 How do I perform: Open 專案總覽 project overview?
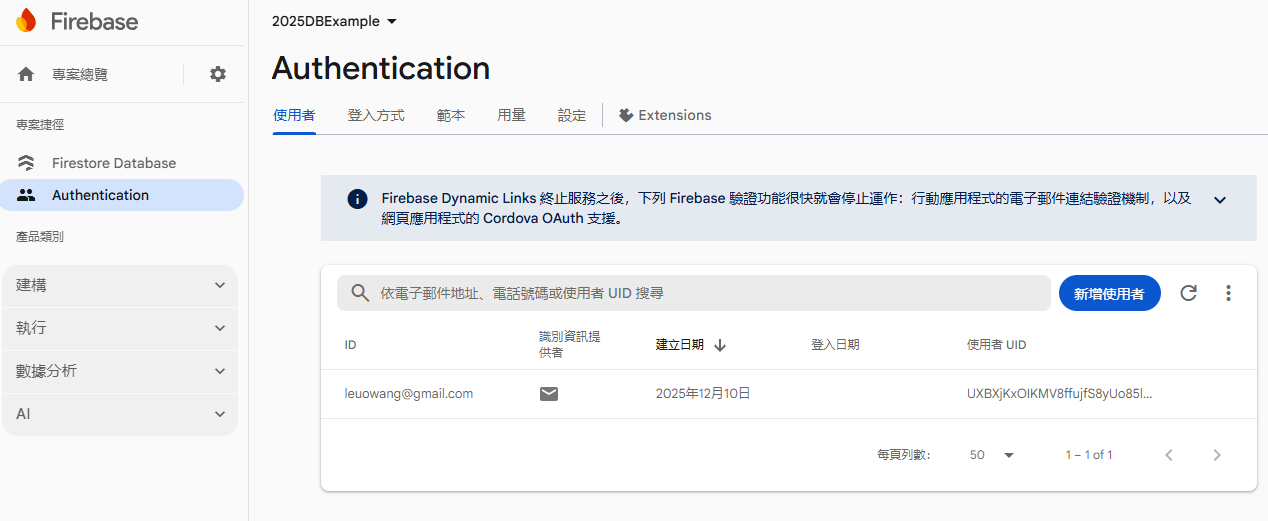80,74
